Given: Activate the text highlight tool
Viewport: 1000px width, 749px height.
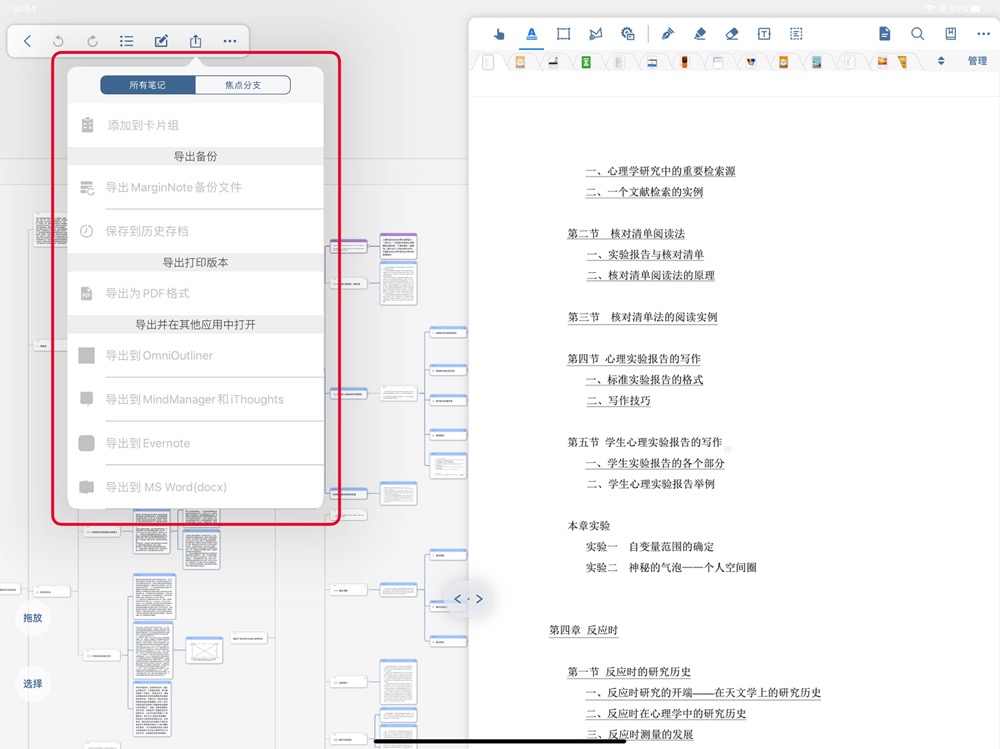Looking at the screenshot, I should pyautogui.click(x=531, y=33).
